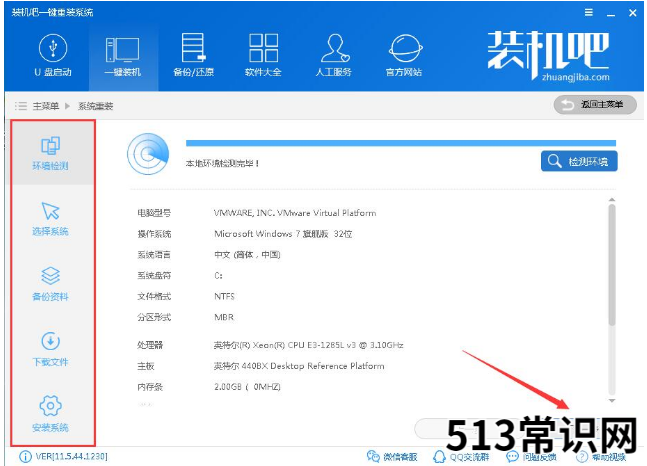Viewport: 647px width, 466px height.
Task: Visit the 官方网站 official website
Action: coord(404,55)
